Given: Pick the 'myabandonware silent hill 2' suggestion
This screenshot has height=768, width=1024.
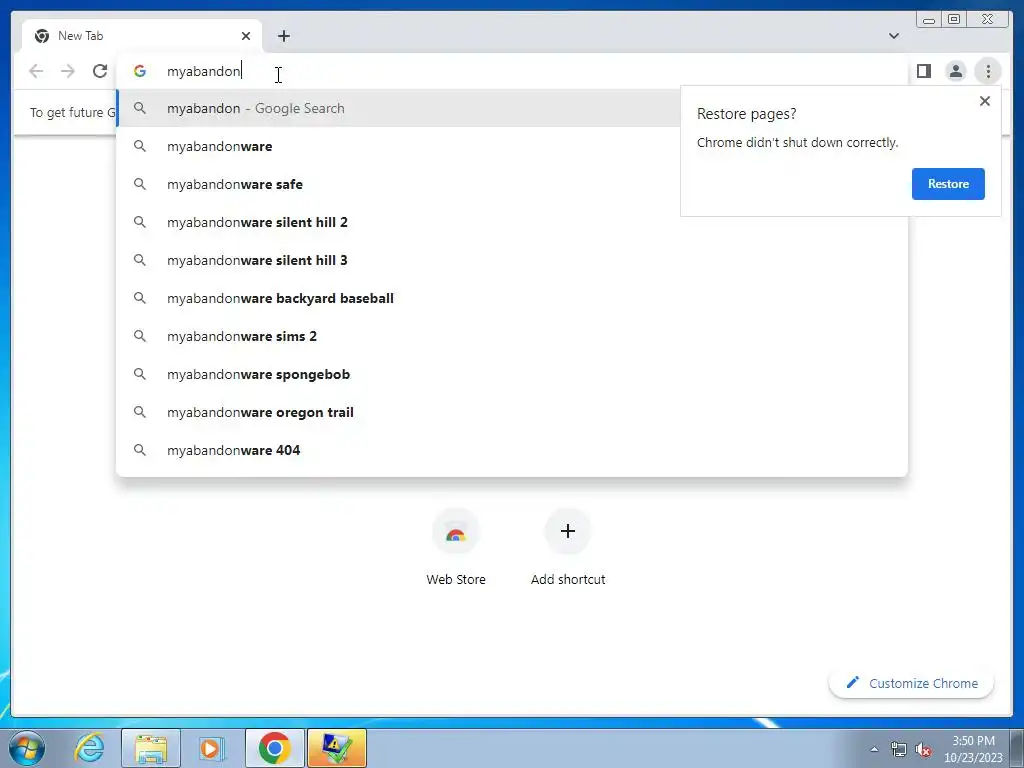Looking at the screenshot, I should tap(512, 222).
